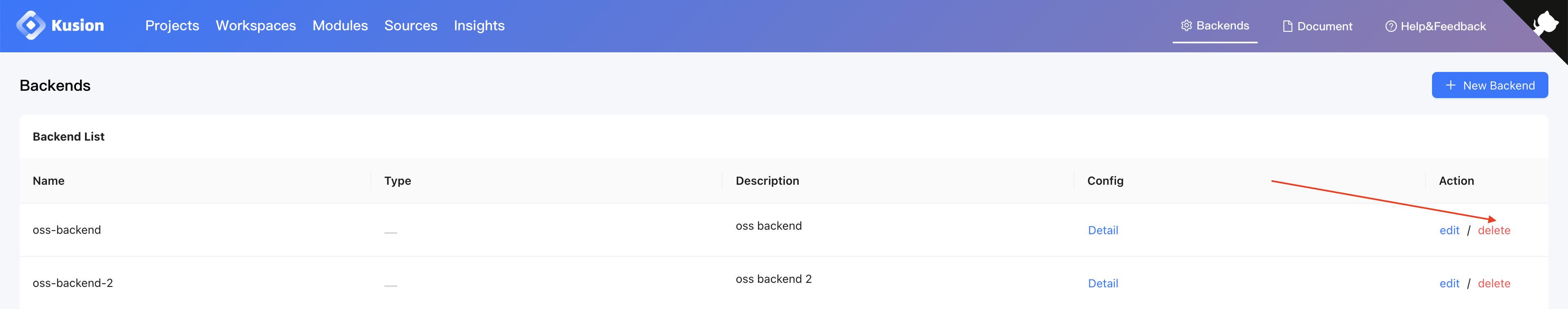Navigate to the Insights page
Image resolution: width=1568 pixels, height=309 pixels.
point(479,26)
